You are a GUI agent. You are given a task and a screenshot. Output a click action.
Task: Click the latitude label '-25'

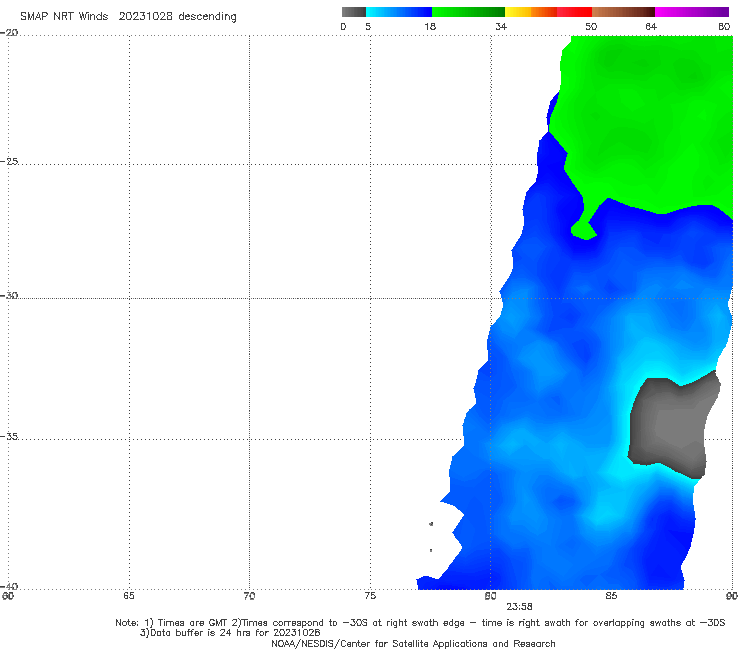9,161
